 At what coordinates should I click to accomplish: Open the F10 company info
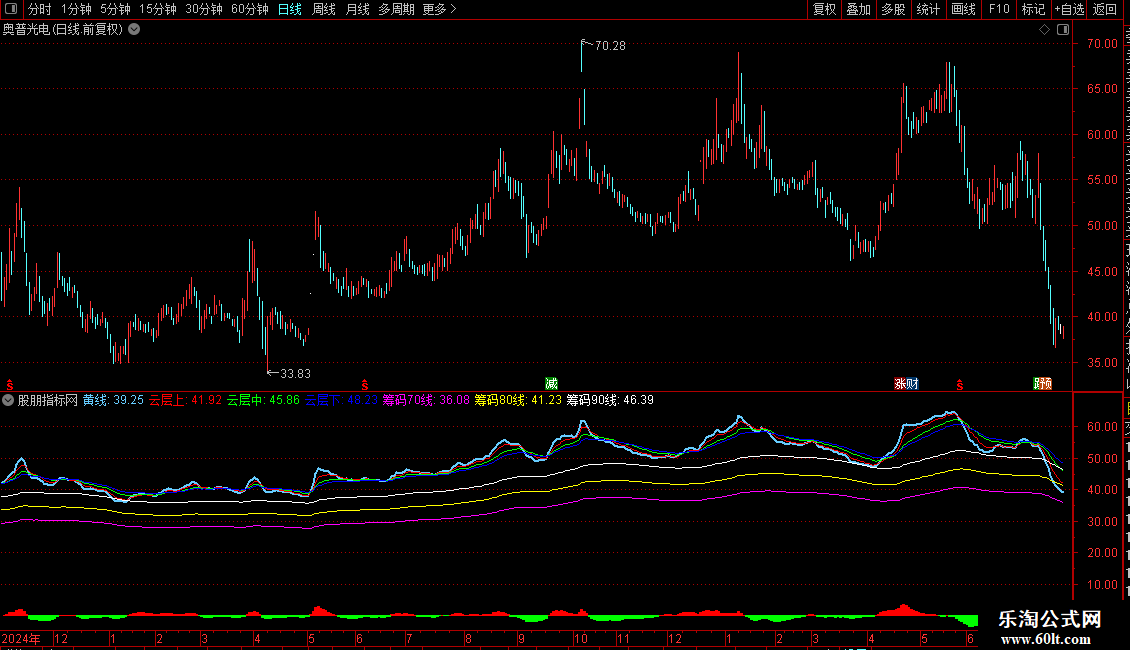pyautogui.click(x=999, y=9)
